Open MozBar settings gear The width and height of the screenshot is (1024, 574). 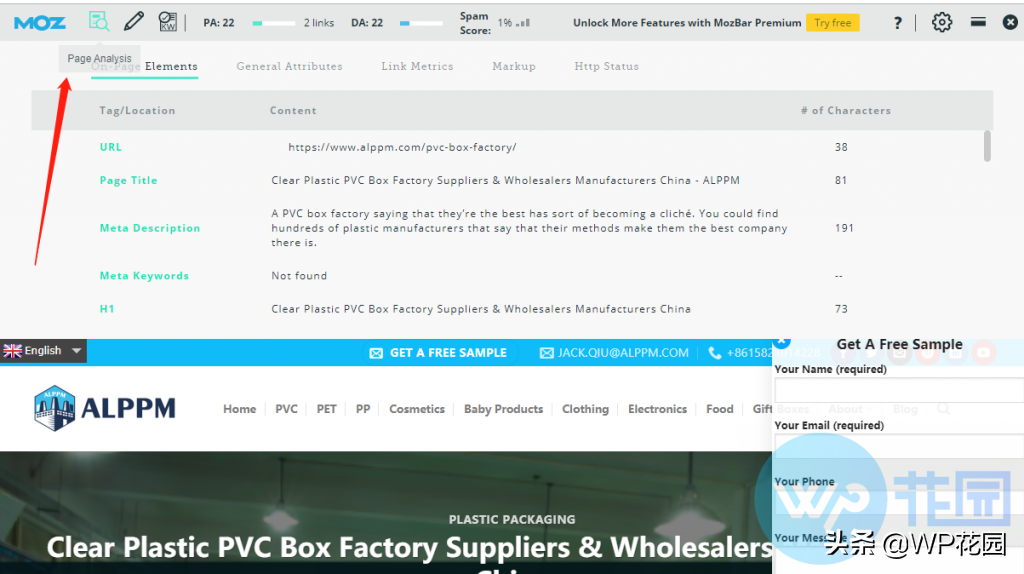point(942,22)
